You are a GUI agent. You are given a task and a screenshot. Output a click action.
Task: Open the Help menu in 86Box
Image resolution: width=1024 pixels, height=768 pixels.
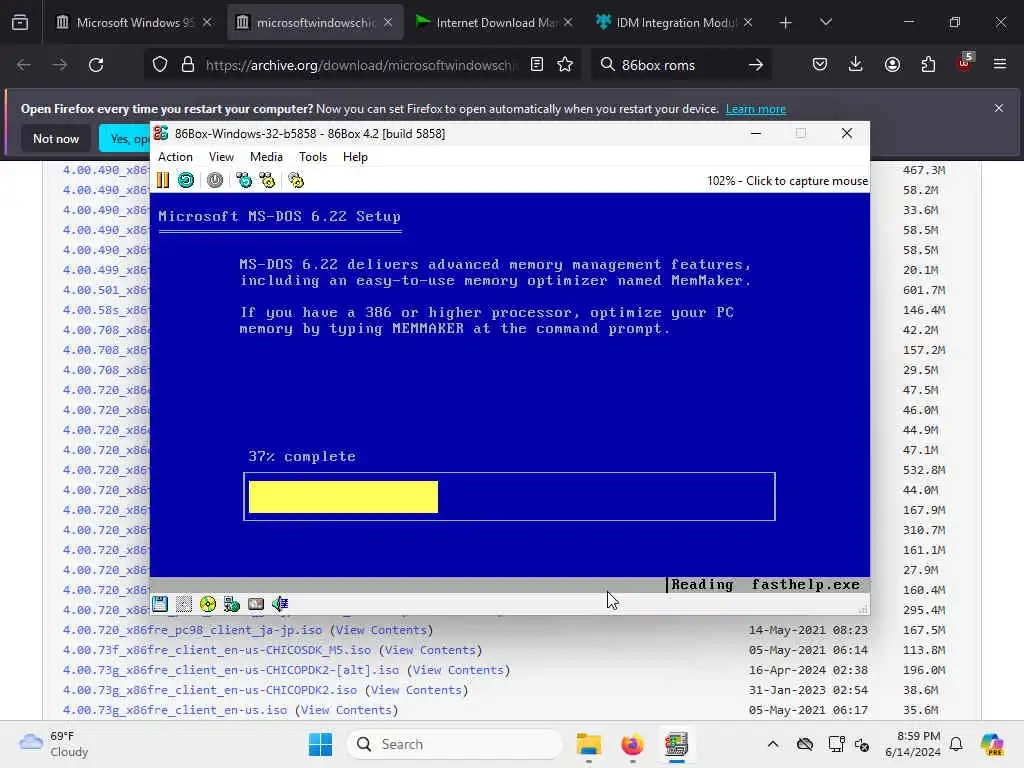(x=355, y=157)
